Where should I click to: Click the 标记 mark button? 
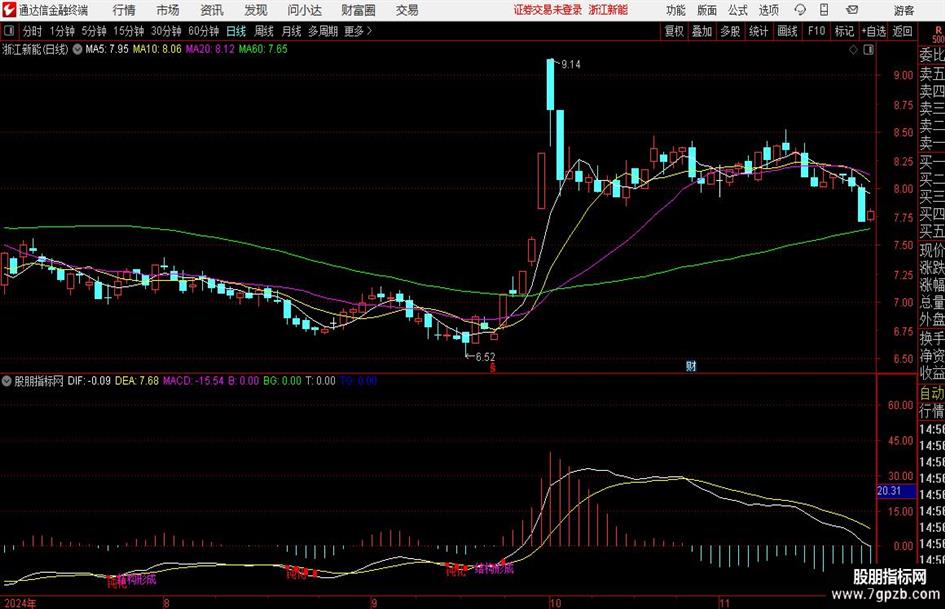pyautogui.click(x=844, y=31)
